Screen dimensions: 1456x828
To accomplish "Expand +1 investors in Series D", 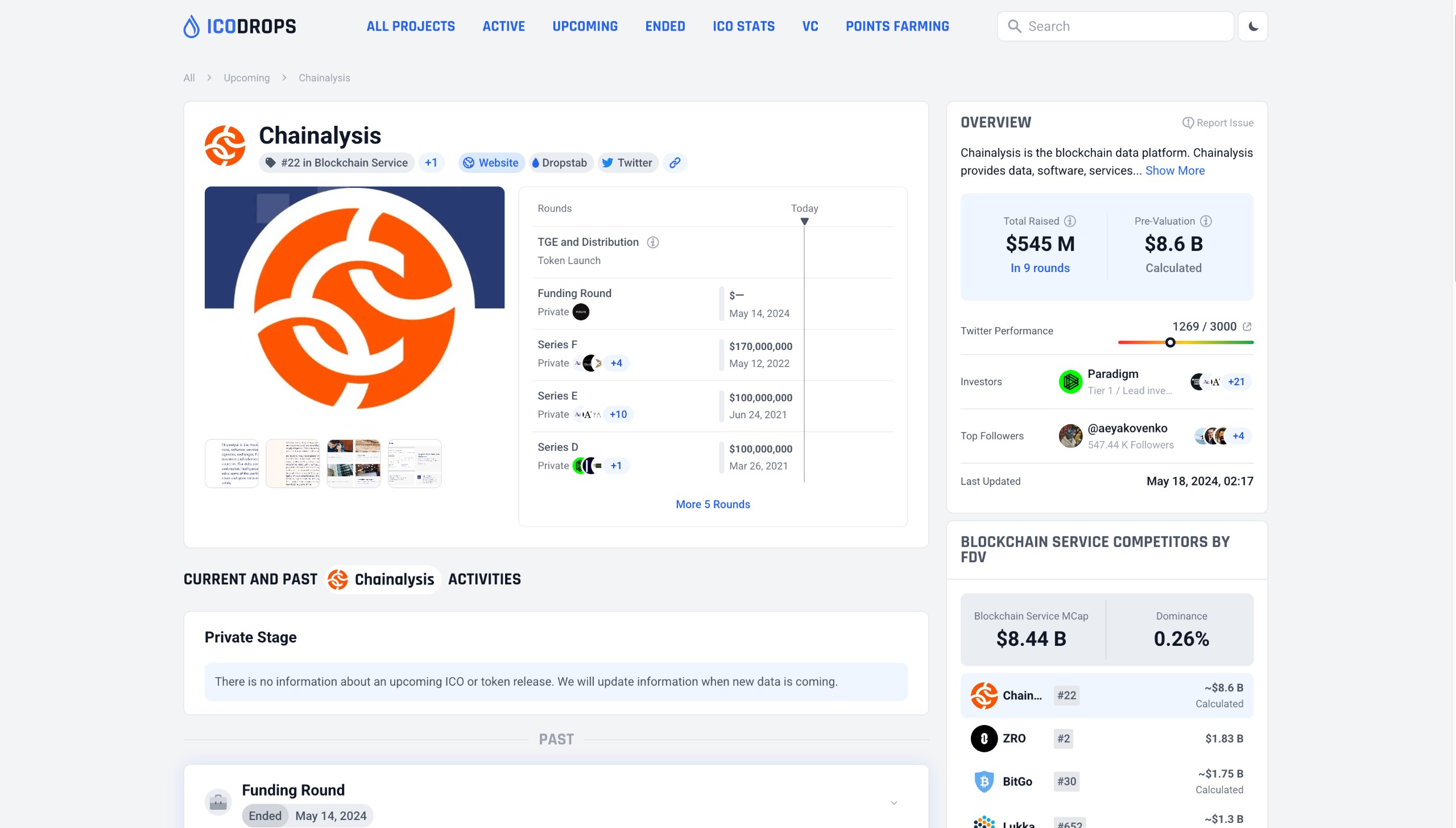I will [617, 466].
